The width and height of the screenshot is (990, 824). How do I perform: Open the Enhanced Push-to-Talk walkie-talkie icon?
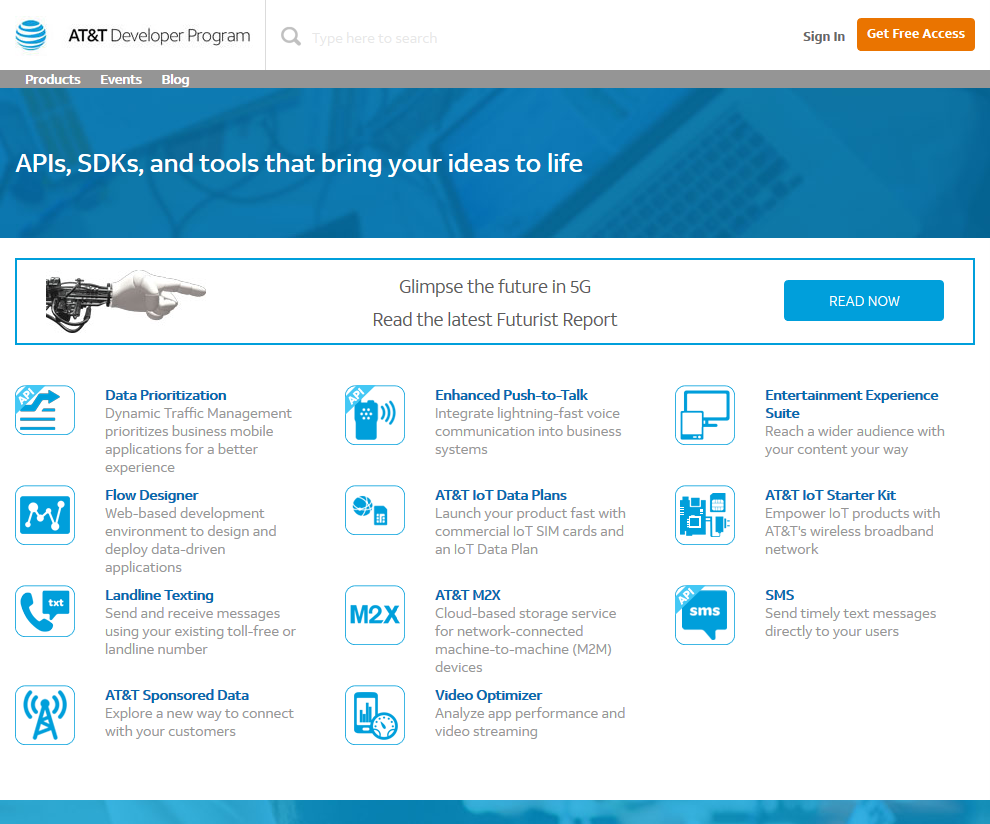(375, 415)
